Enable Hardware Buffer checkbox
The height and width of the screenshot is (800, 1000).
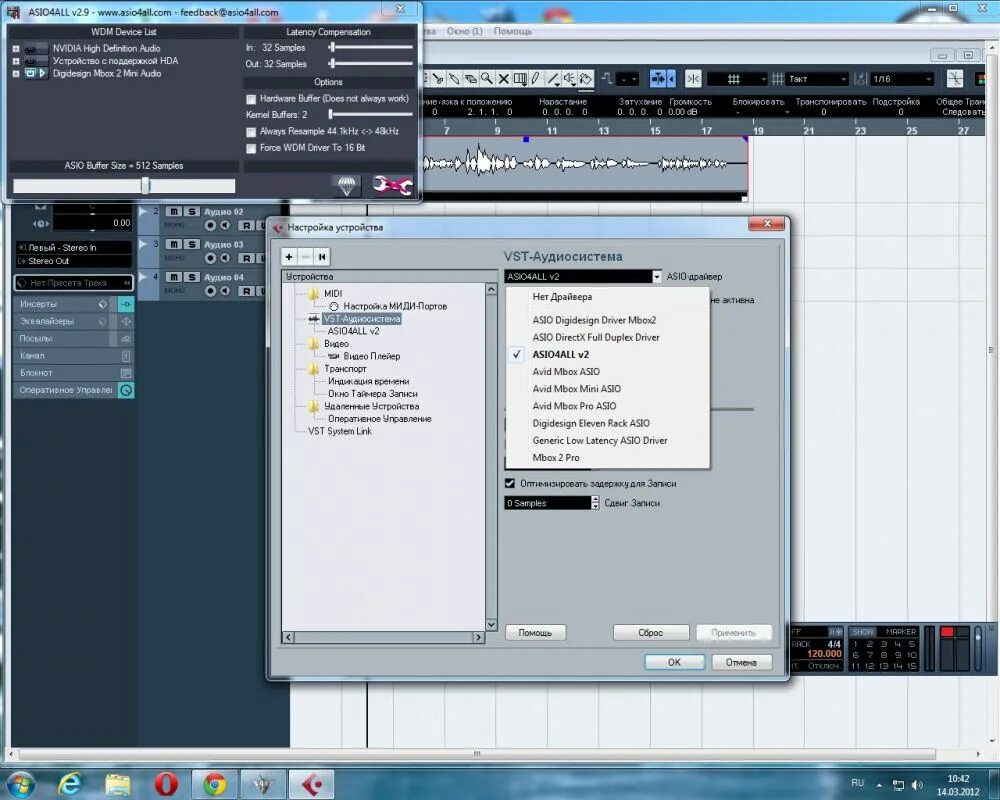[251, 99]
